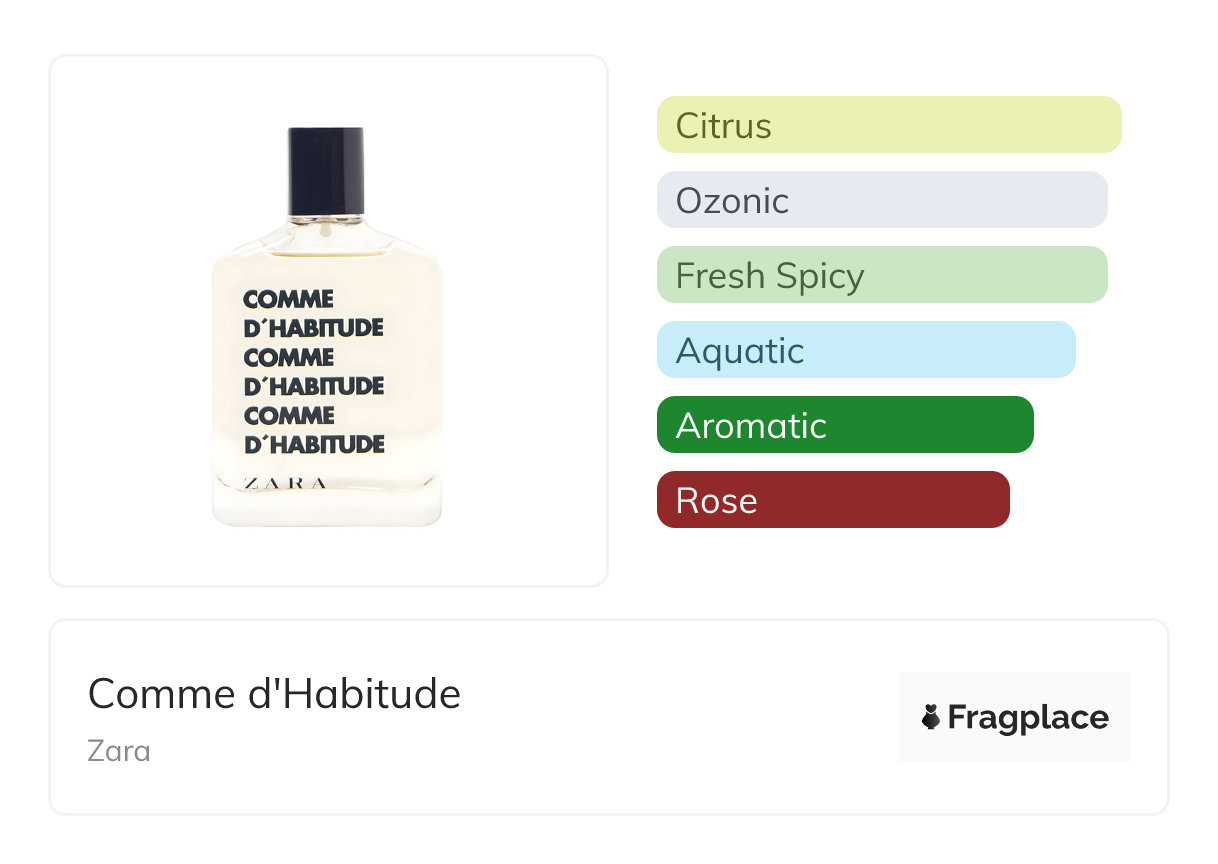The width and height of the screenshot is (1218, 864).
Task: Click the ZARA label on the bottle
Action: (x=287, y=483)
